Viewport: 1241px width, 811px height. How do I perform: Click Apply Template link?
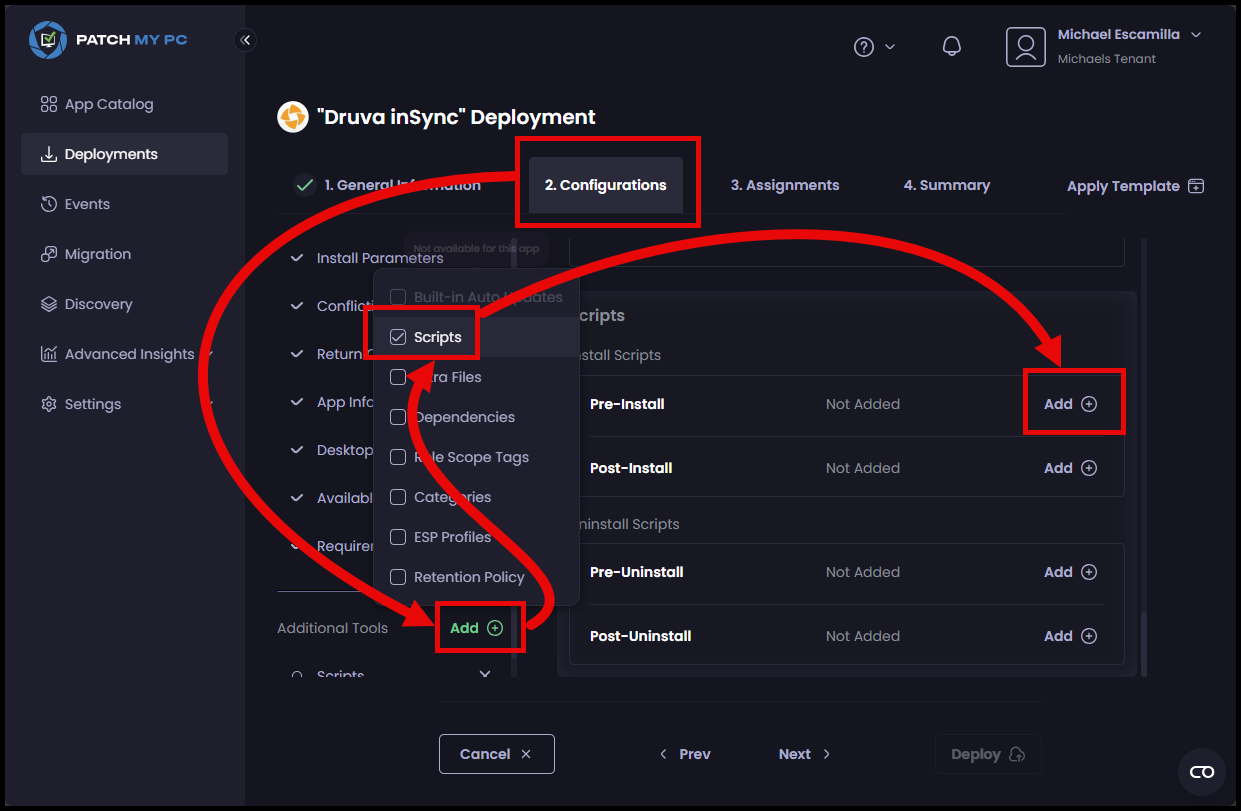point(1136,186)
